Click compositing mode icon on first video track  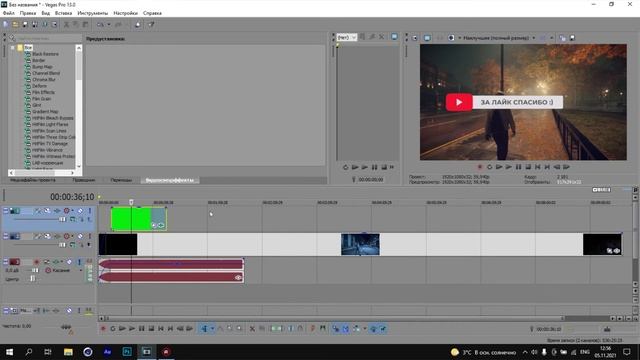pos(72,220)
